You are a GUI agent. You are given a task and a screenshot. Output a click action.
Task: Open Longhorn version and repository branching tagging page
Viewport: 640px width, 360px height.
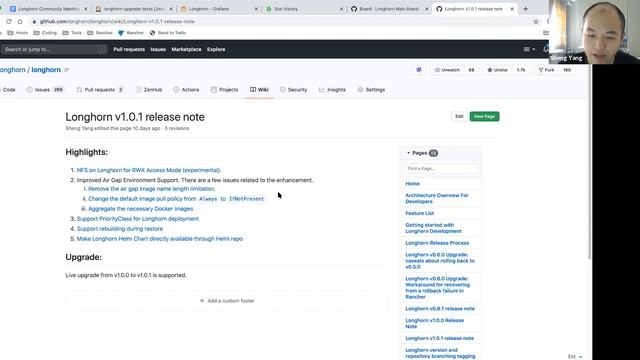(440, 353)
